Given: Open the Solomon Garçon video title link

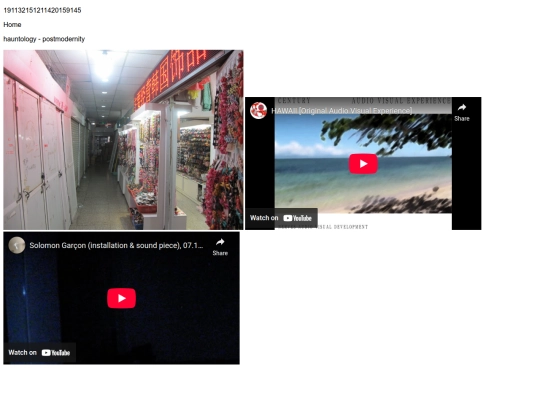Looking at the screenshot, I should [116, 245].
